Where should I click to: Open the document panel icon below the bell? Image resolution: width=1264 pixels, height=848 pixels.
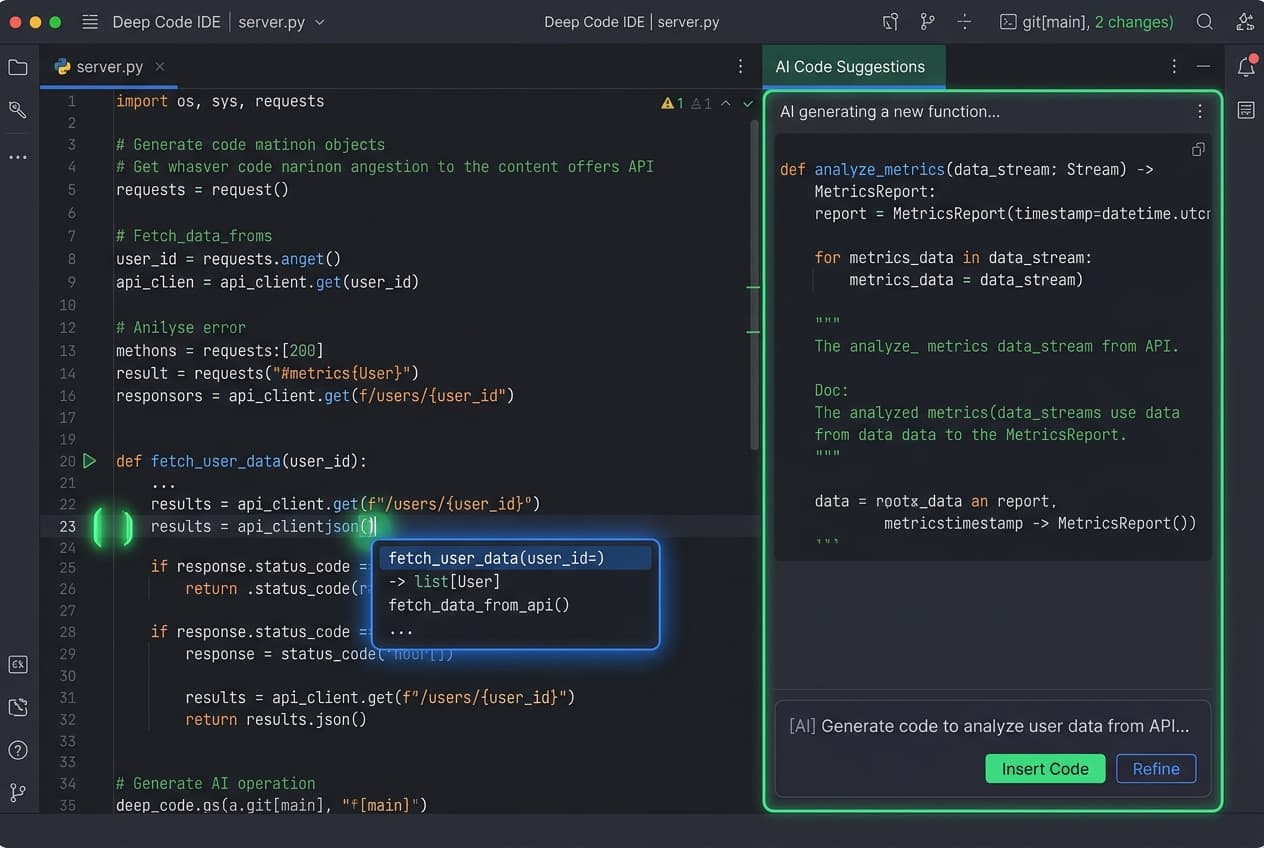click(1246, 110)
